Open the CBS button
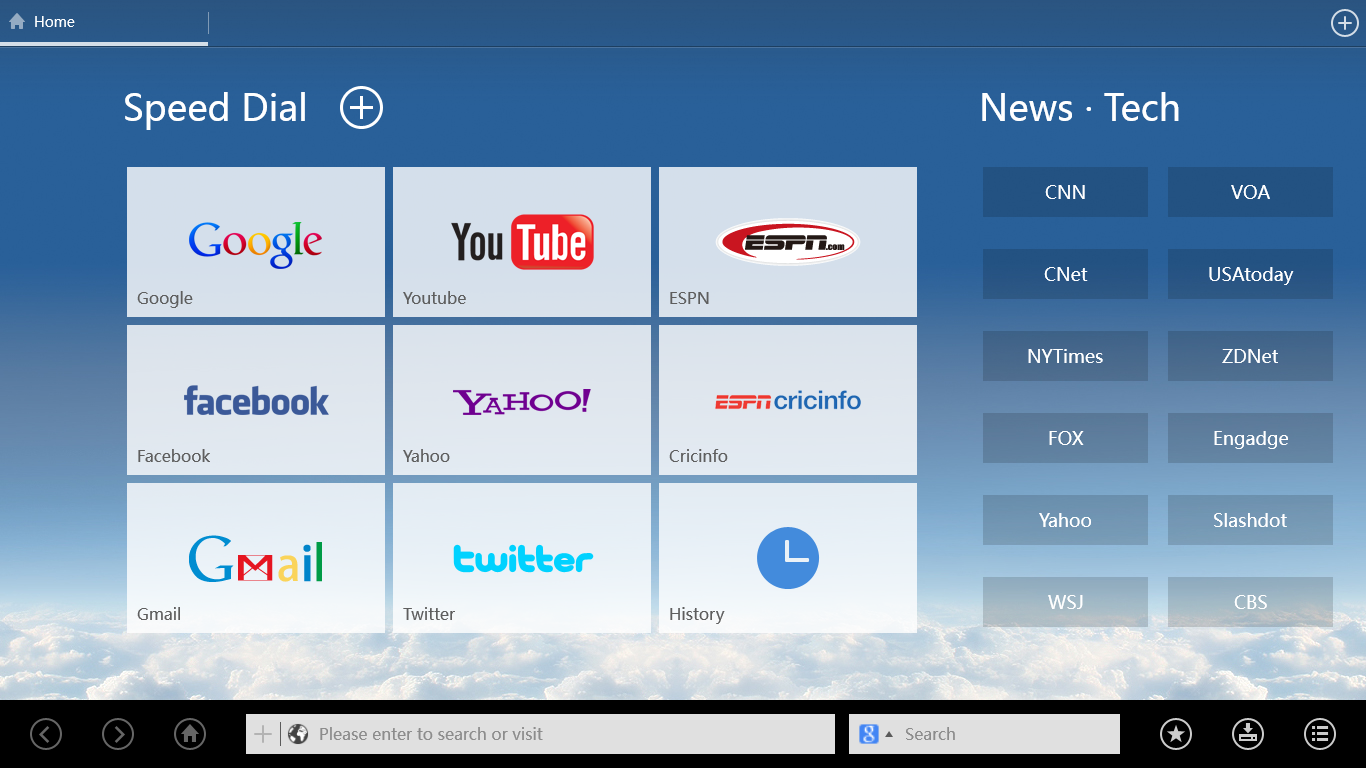 tap(1250, 602)
